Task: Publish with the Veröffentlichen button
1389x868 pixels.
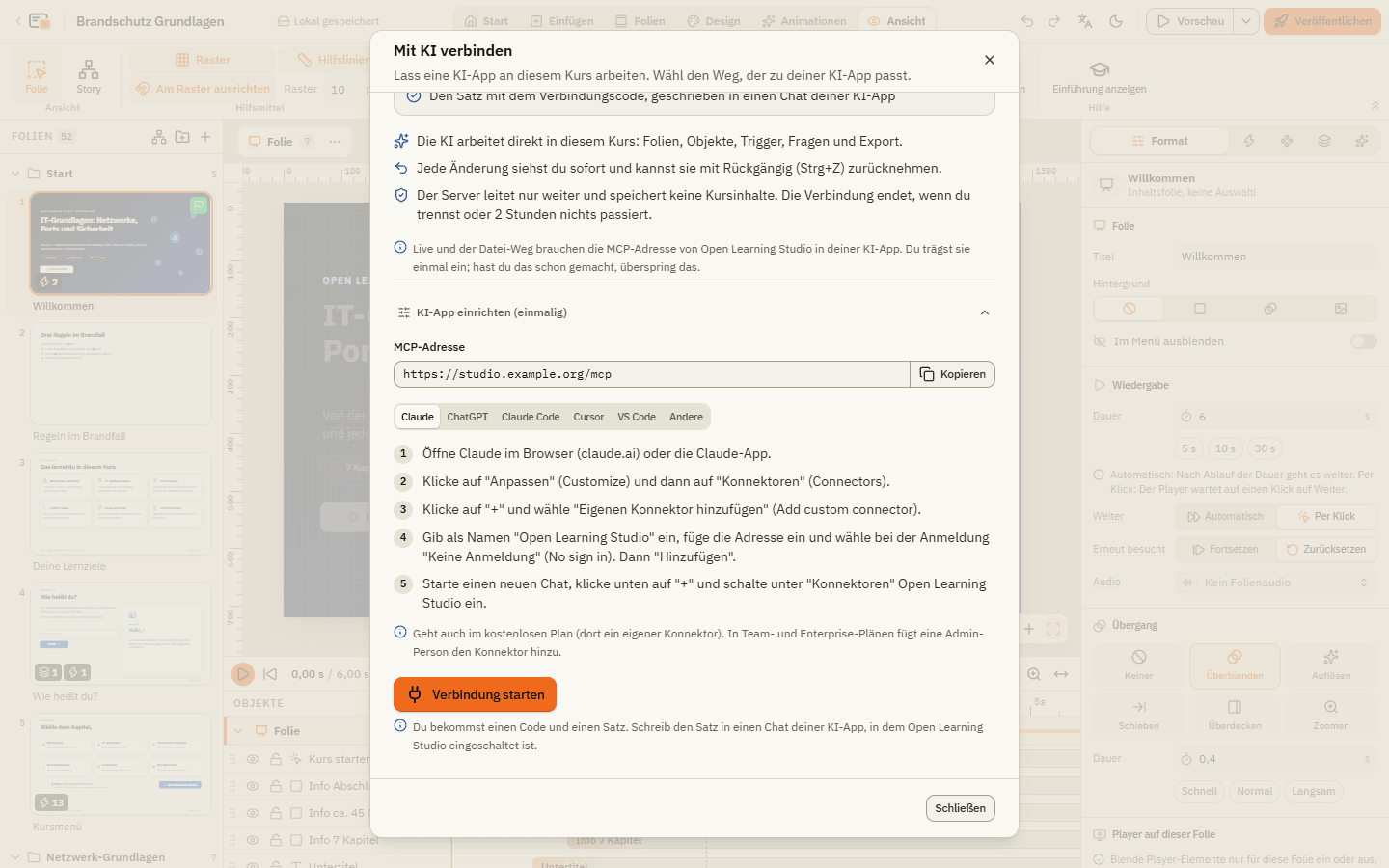Action: tap(1322, 21)
